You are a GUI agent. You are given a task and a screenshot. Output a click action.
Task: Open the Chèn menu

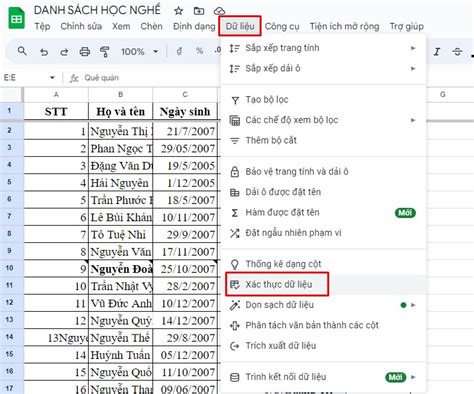[x=151, y=26]
